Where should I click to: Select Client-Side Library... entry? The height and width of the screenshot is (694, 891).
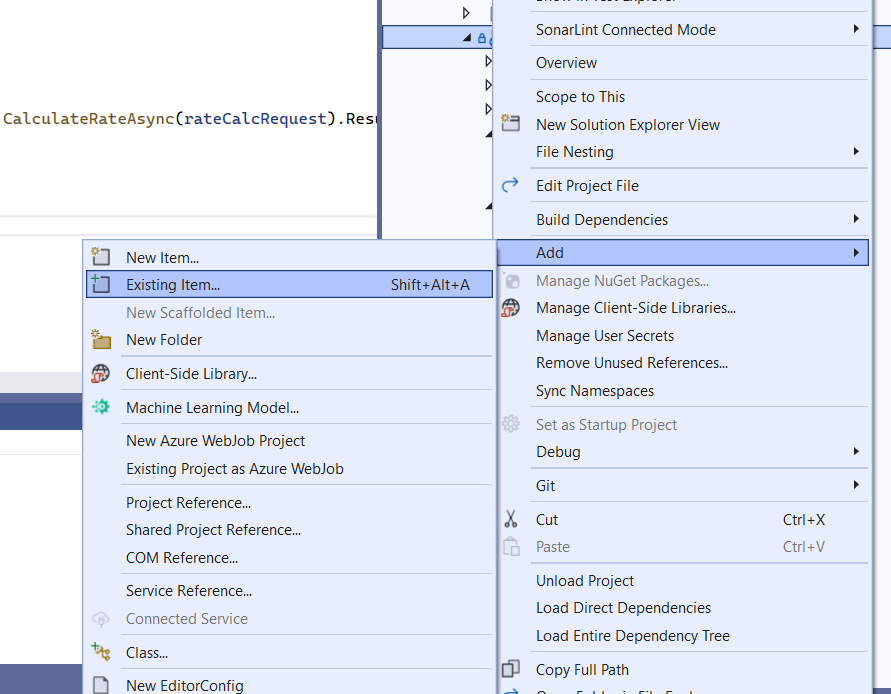click(x=289, y=374)
